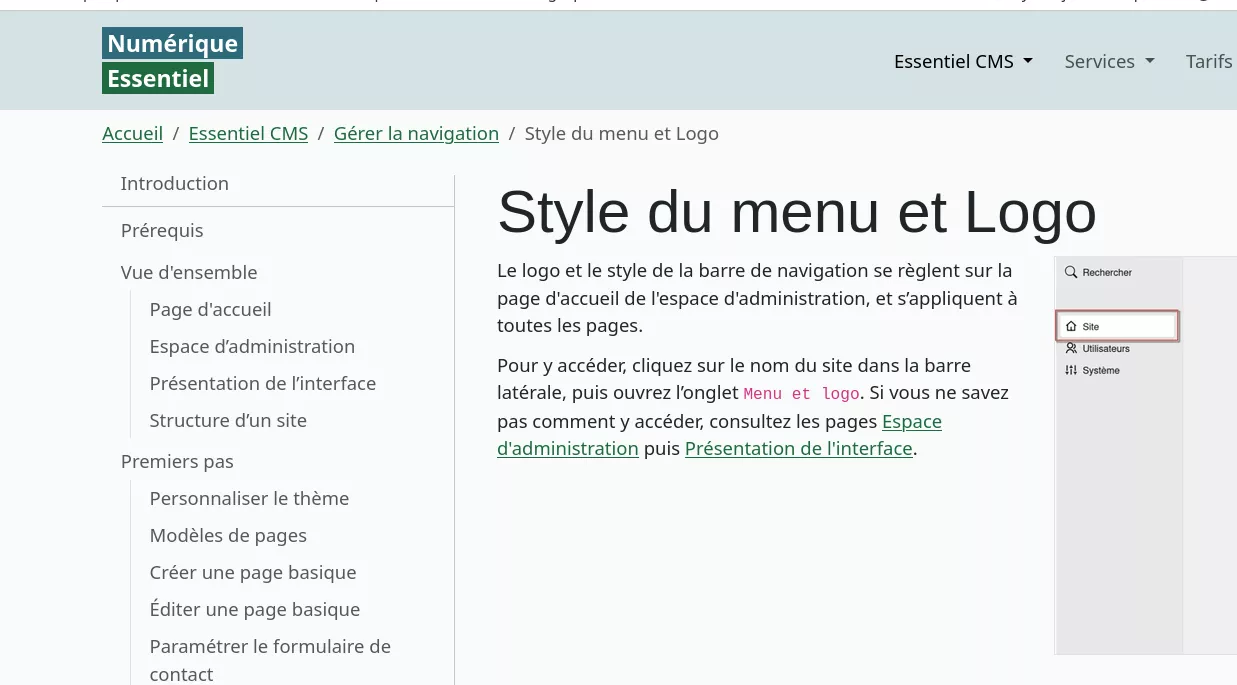Click the Site home icon in the screenshot
The width and height of the screenshot is (1237, 685).
pyautogui.click(x=1071, y=326)
